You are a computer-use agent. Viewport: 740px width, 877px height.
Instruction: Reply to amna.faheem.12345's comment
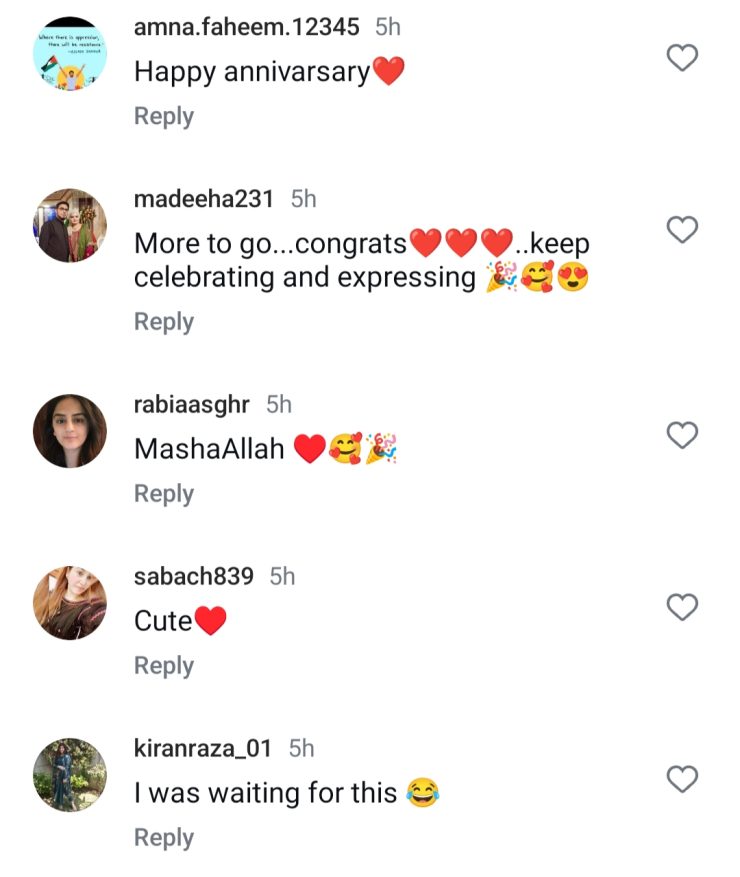coord(164,116)
